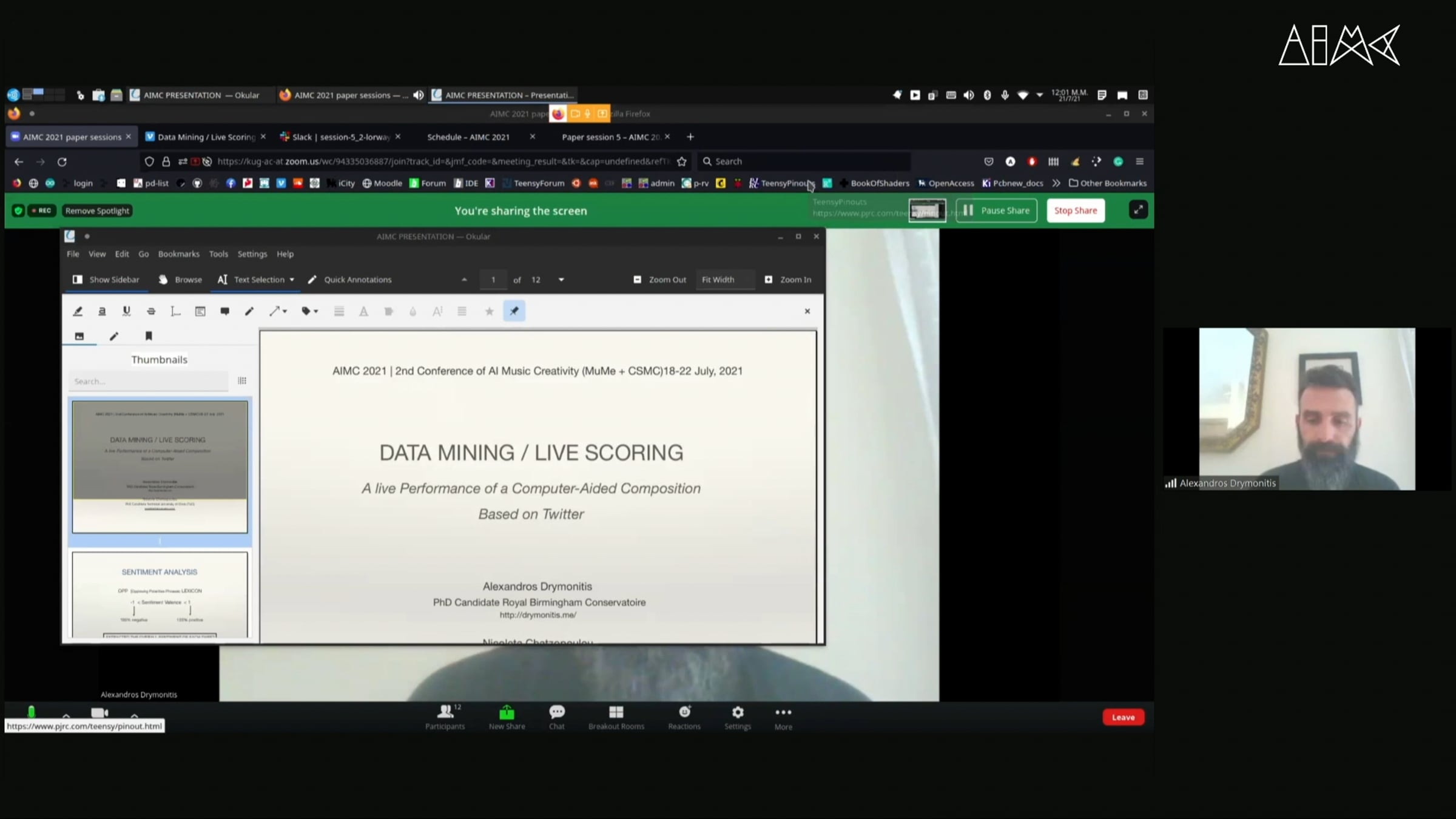
Task: Expand the Text Selection dropdown arrow
Action: [292, 280]
